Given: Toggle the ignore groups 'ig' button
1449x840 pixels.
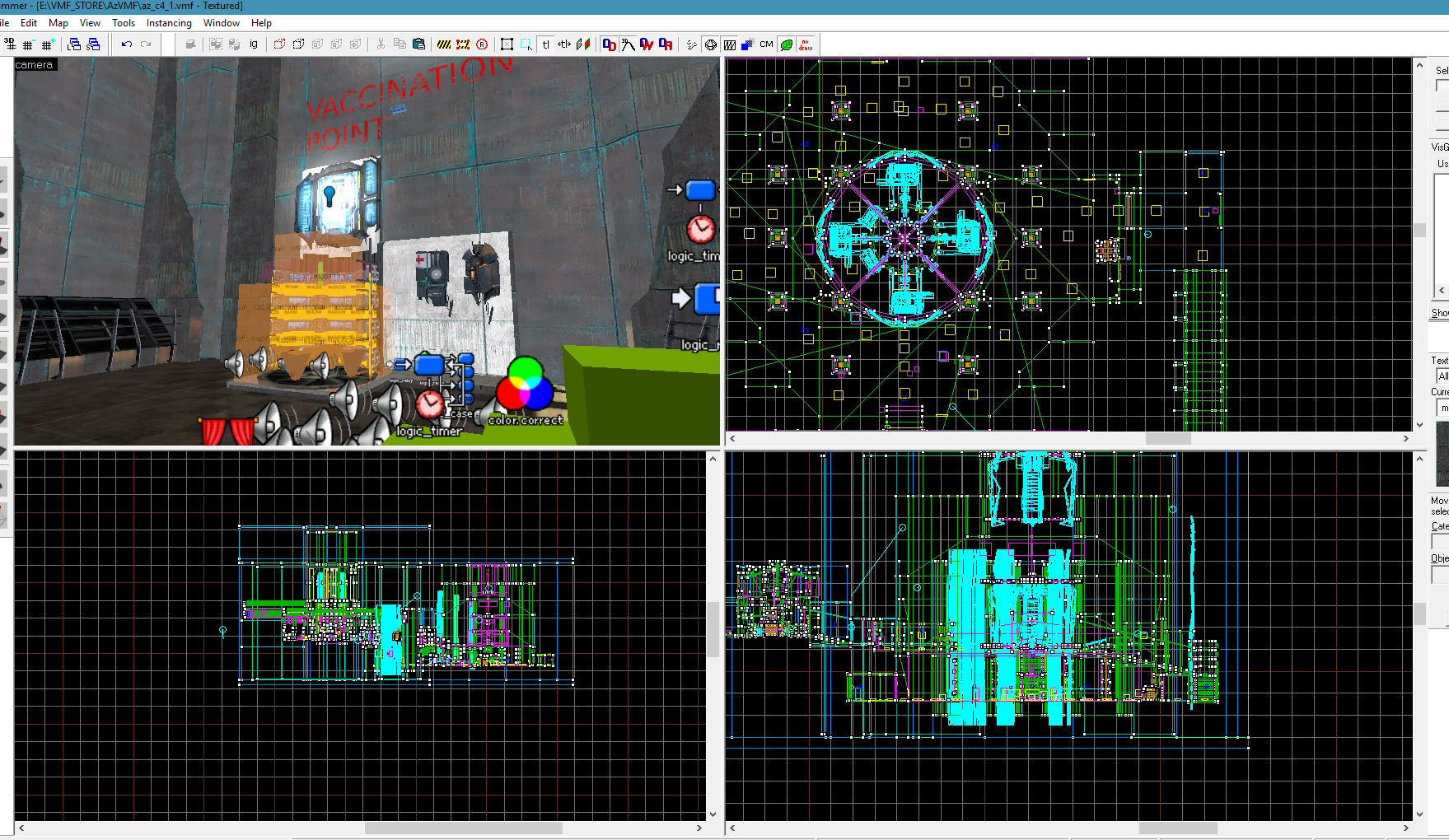Looking at the screenshot, I should point(253,44).
